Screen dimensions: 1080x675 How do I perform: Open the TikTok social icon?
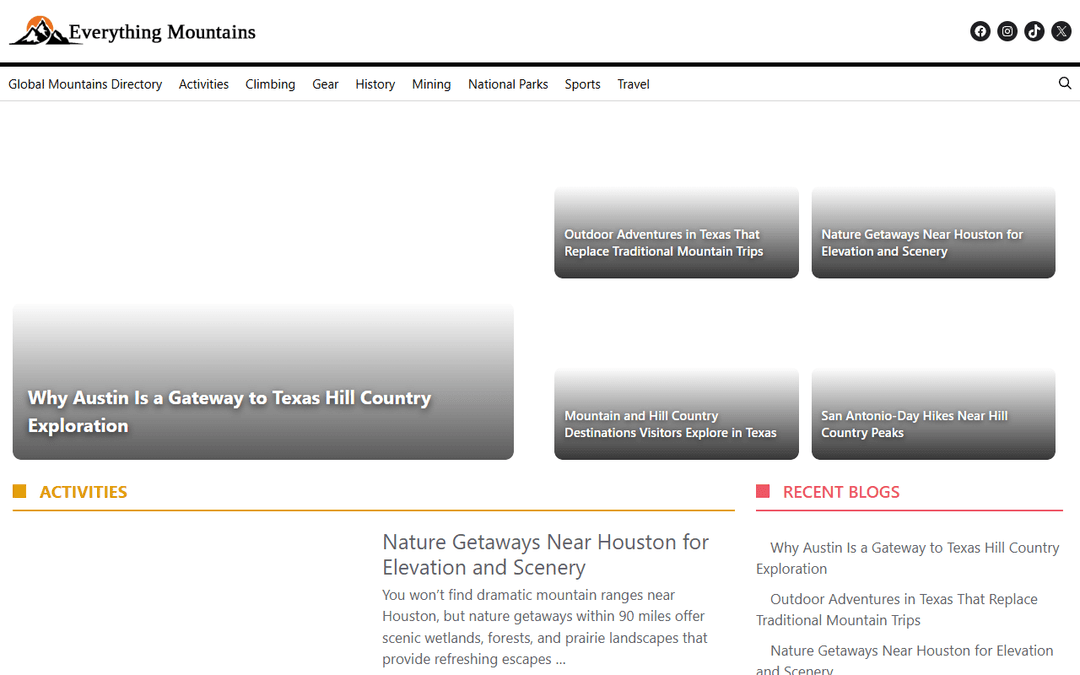[x=1034, y=31]
